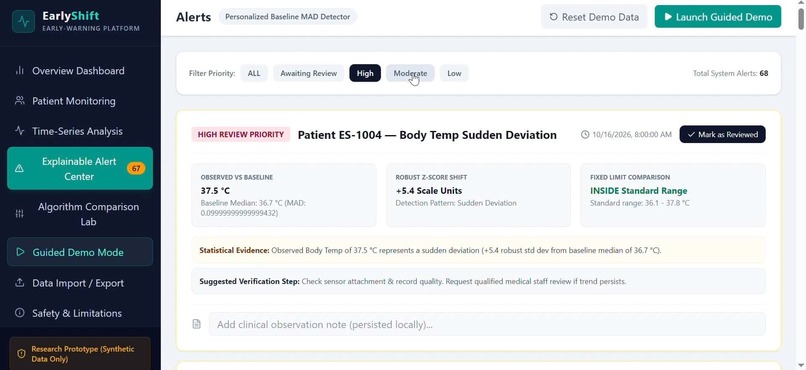This screenshot has height=370, width=806.
Task: Mark the ES-1004 alert as reviewed
Action: (x=722, y=135)
